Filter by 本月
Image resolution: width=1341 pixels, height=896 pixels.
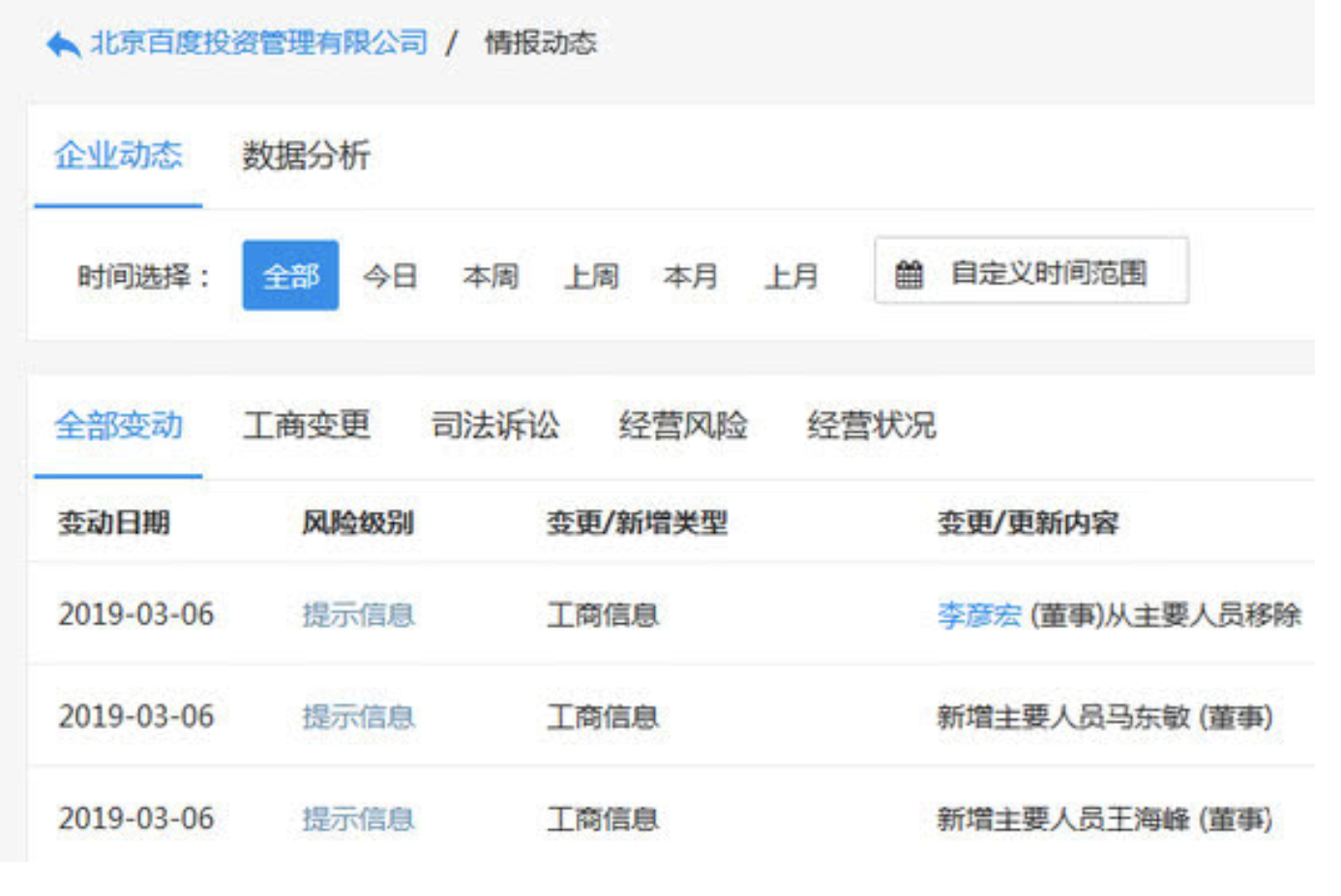(691, 277)
